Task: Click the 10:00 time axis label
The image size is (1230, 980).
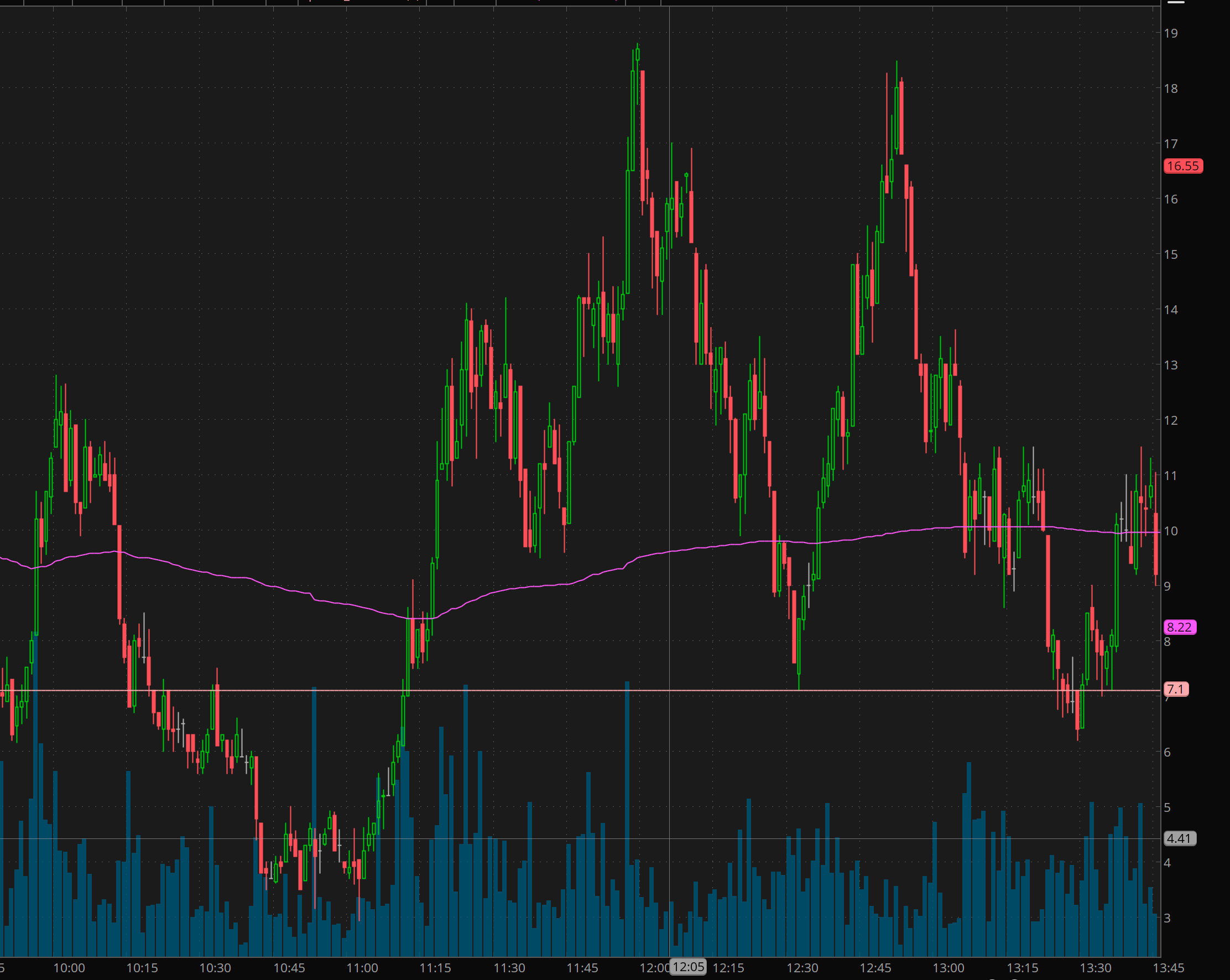Action: point(69,967)
